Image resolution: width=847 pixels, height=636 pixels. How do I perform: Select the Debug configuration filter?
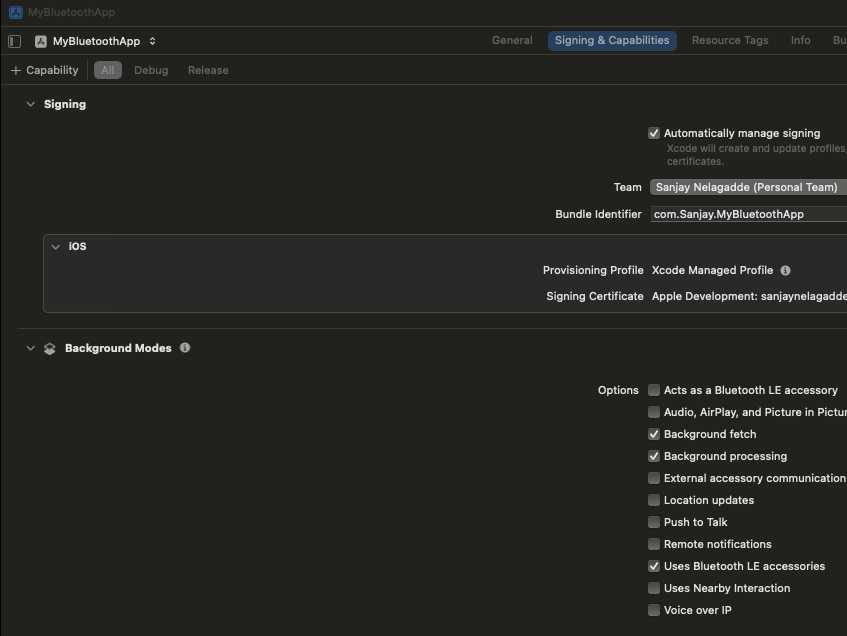[151, 70]
